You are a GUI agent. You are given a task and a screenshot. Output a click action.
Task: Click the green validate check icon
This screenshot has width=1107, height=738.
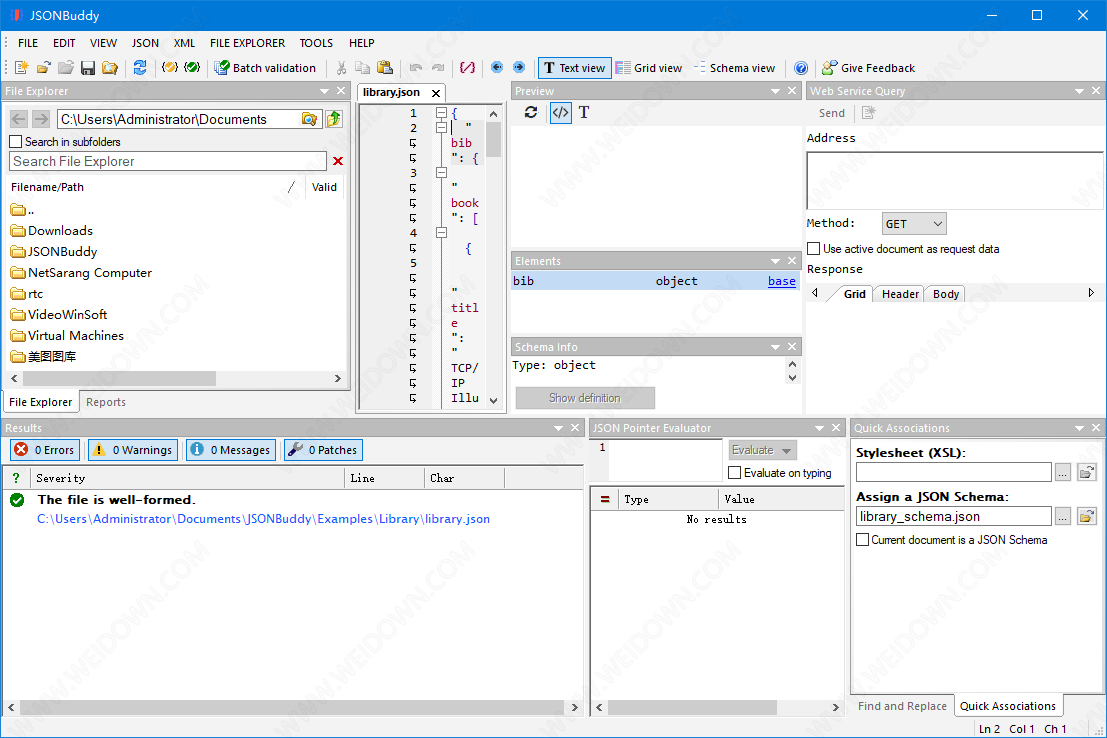coord(191,68)
